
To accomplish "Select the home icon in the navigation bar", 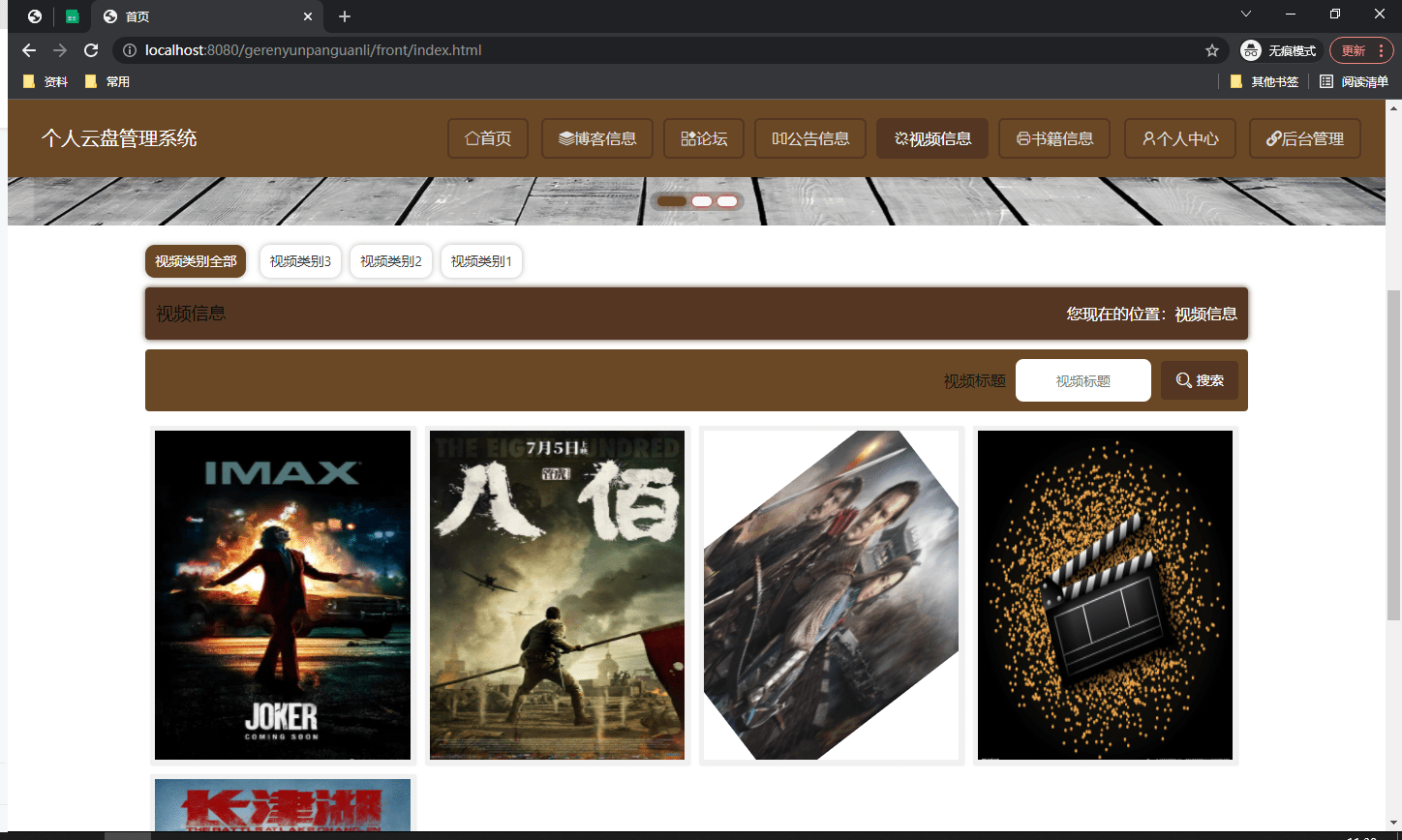I will [472, 138].
